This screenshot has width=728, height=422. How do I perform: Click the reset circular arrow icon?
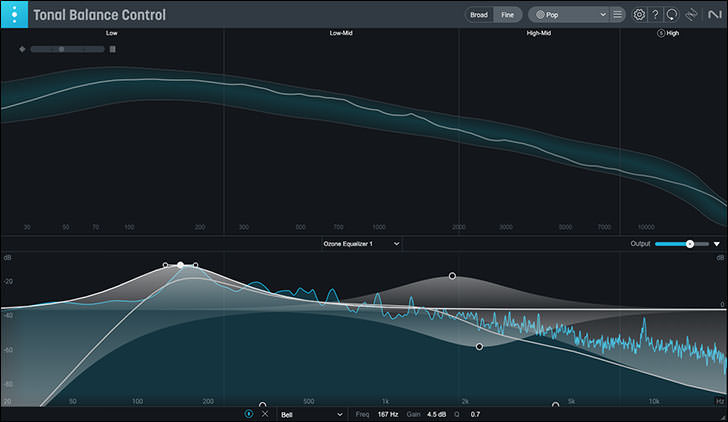[672, 15]
